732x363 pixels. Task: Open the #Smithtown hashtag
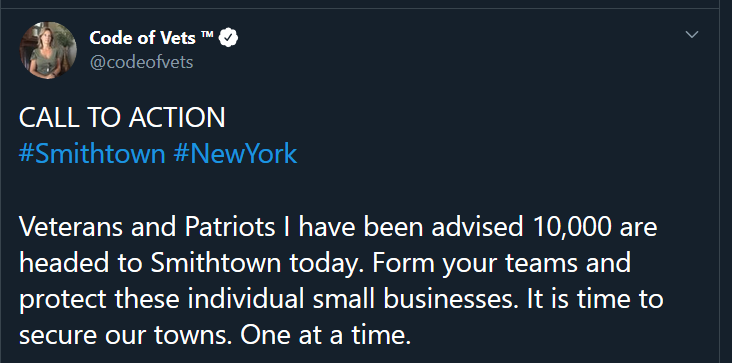pyautogui.click(x=92, y=154)
